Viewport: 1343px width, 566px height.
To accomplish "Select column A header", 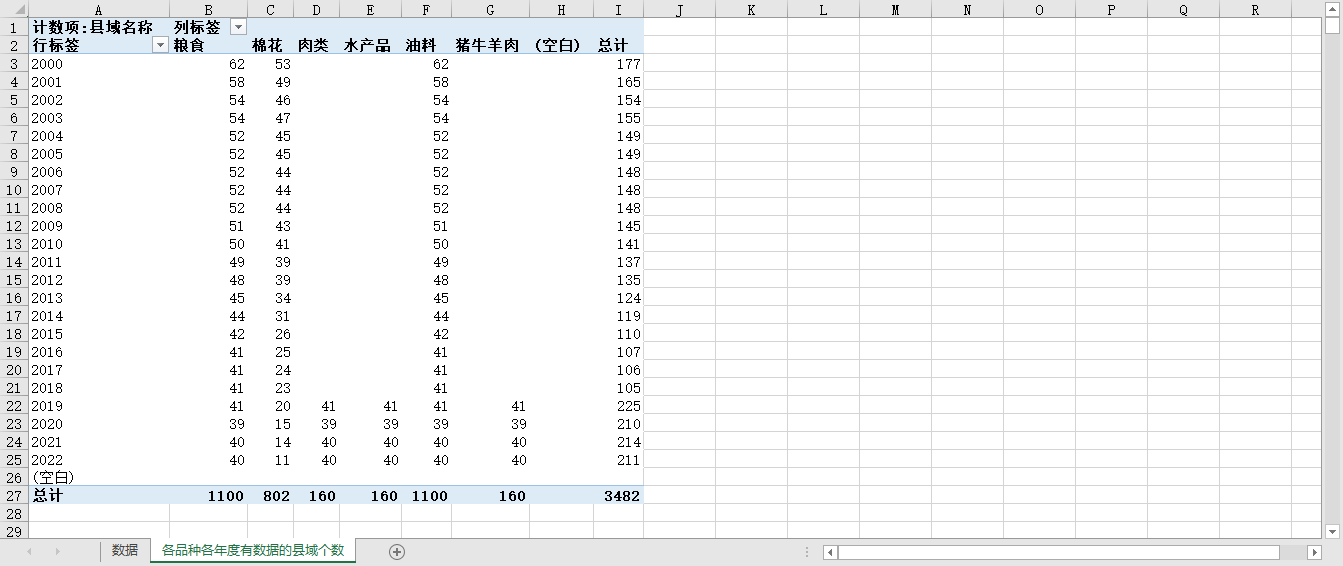I will [x=98, y=9].
